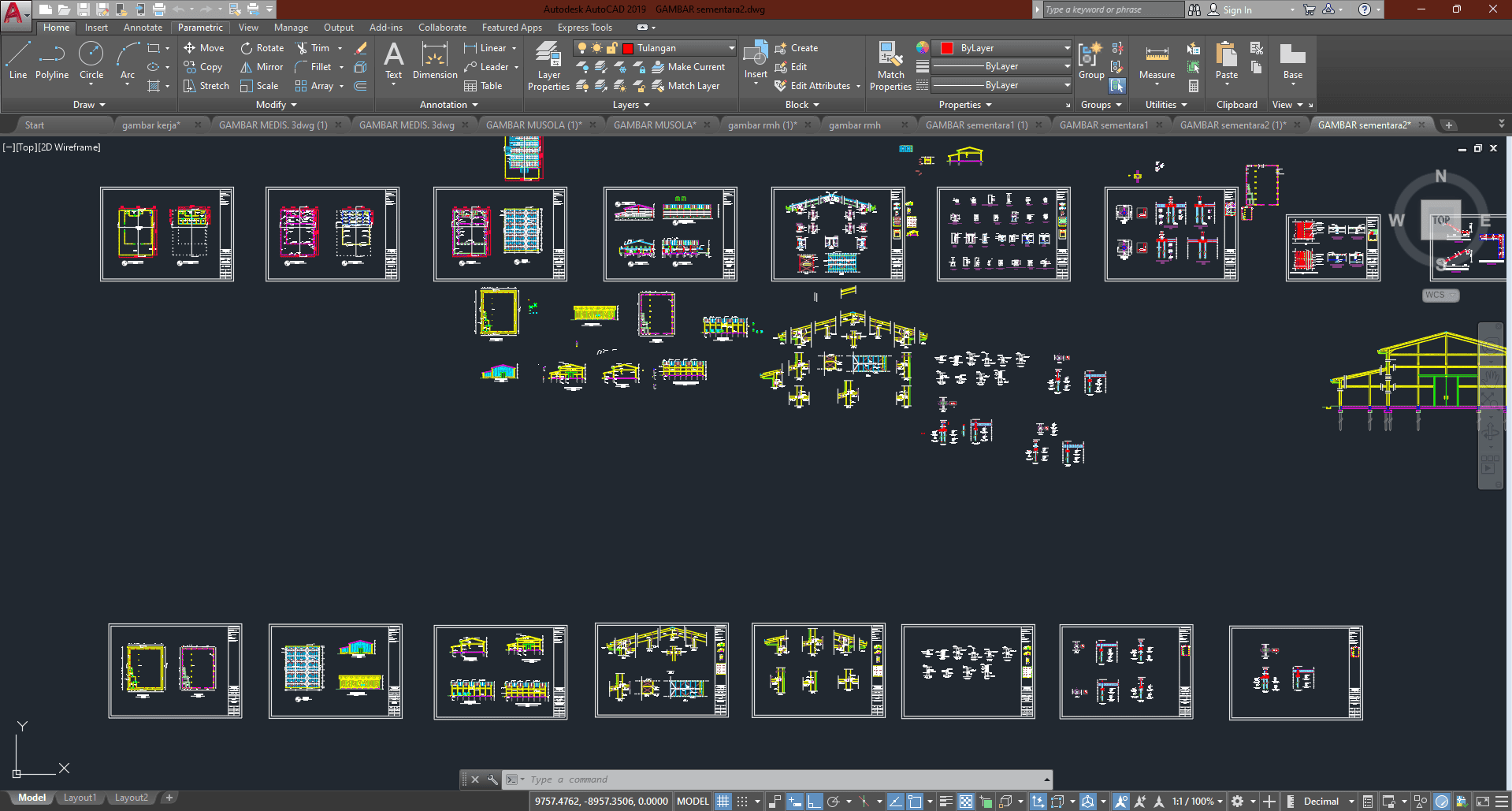Viewport: 1512px width, 811px height.
Task: Toggle MODEL space button in status bar
Action: 693,802
